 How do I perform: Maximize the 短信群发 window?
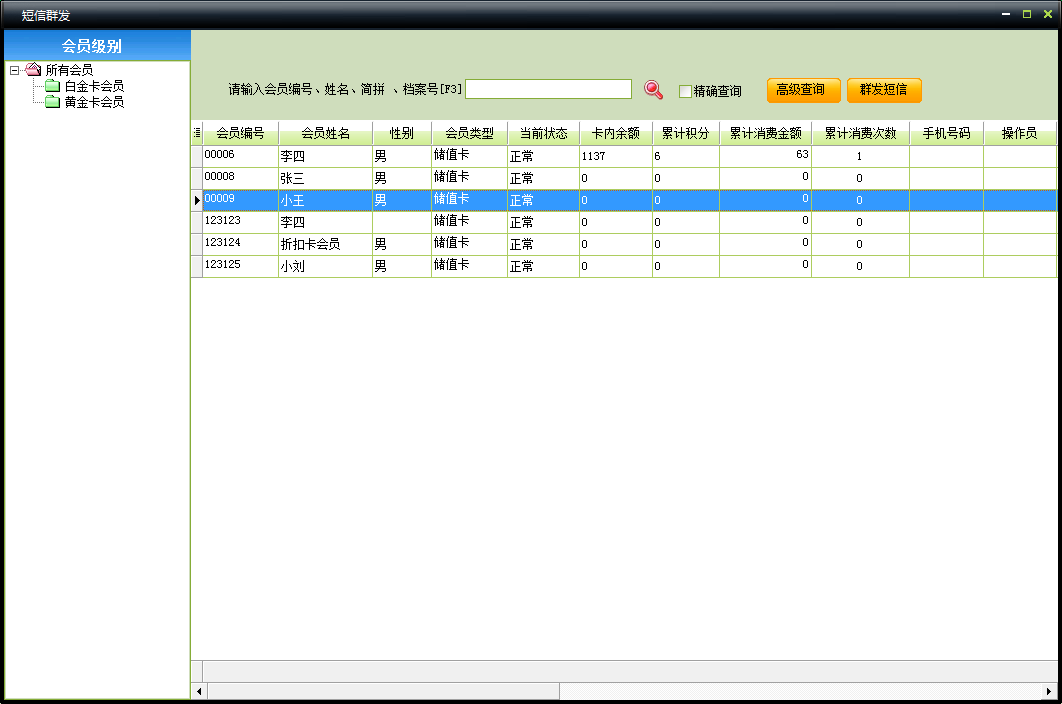[x=1027, y=14]
